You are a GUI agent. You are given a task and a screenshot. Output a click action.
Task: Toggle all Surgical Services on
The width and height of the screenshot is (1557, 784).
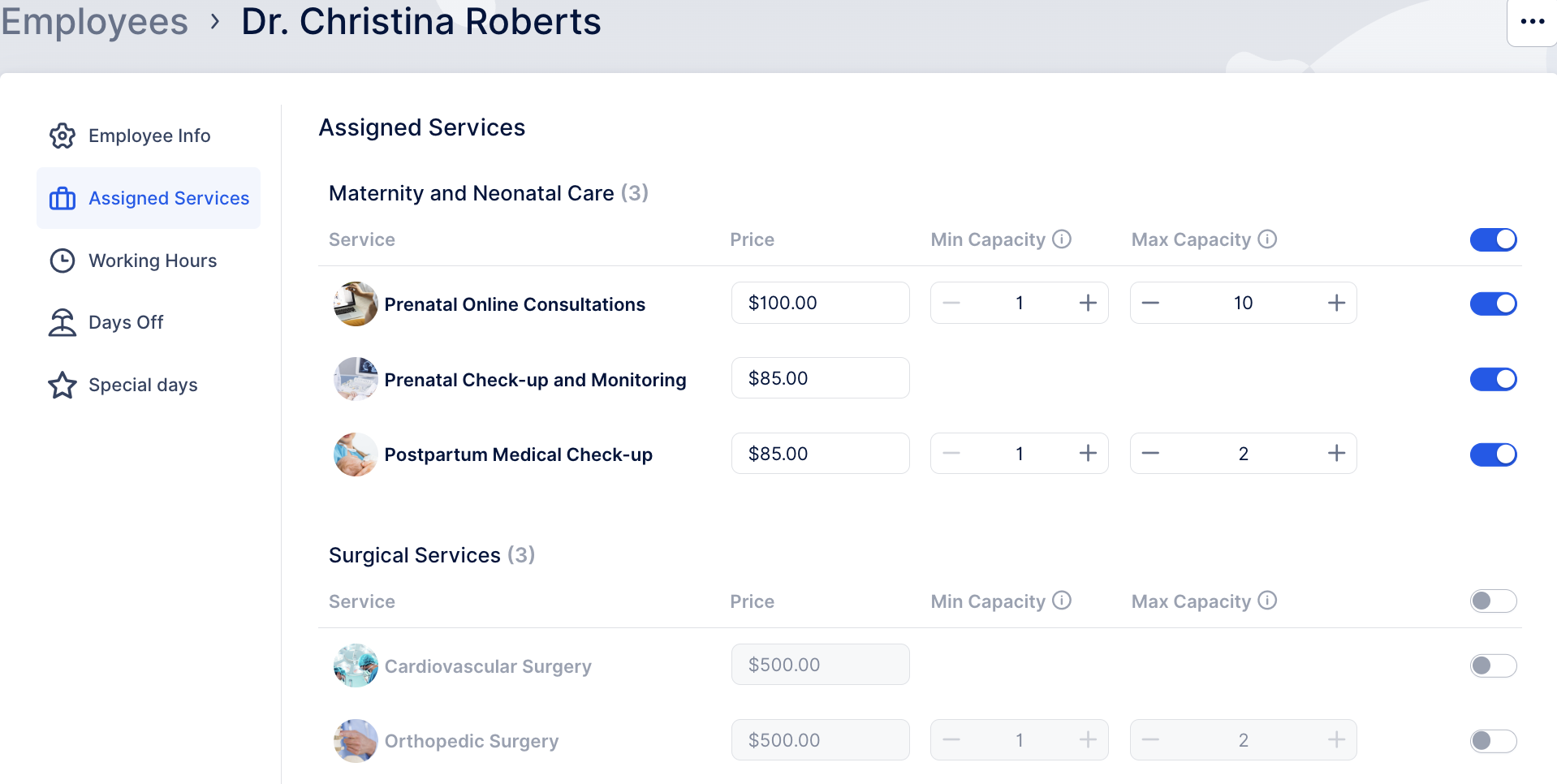[1493, 601]
